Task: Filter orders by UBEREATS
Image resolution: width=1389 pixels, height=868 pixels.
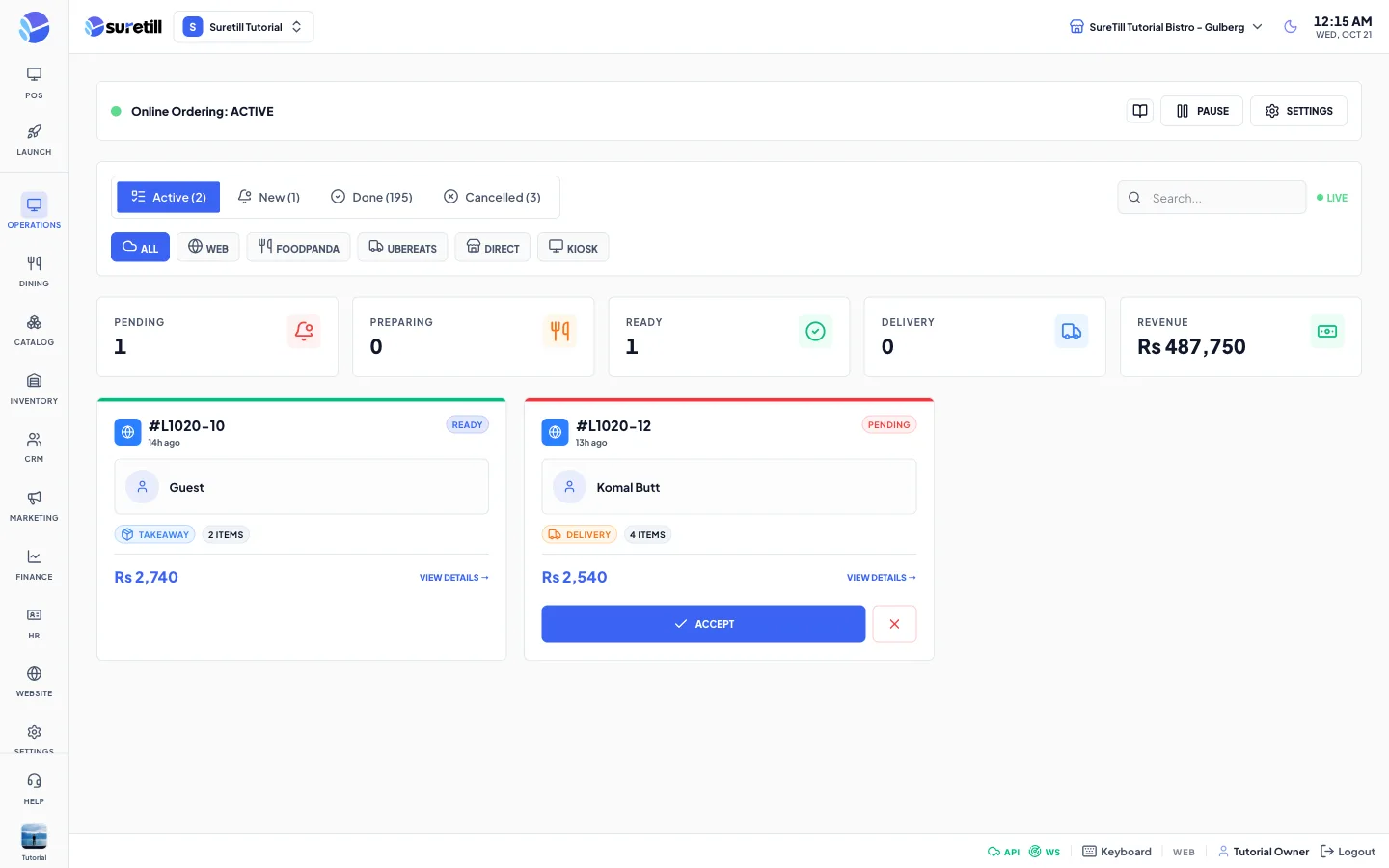Action: pyautogui.click(x=402, y=247)
